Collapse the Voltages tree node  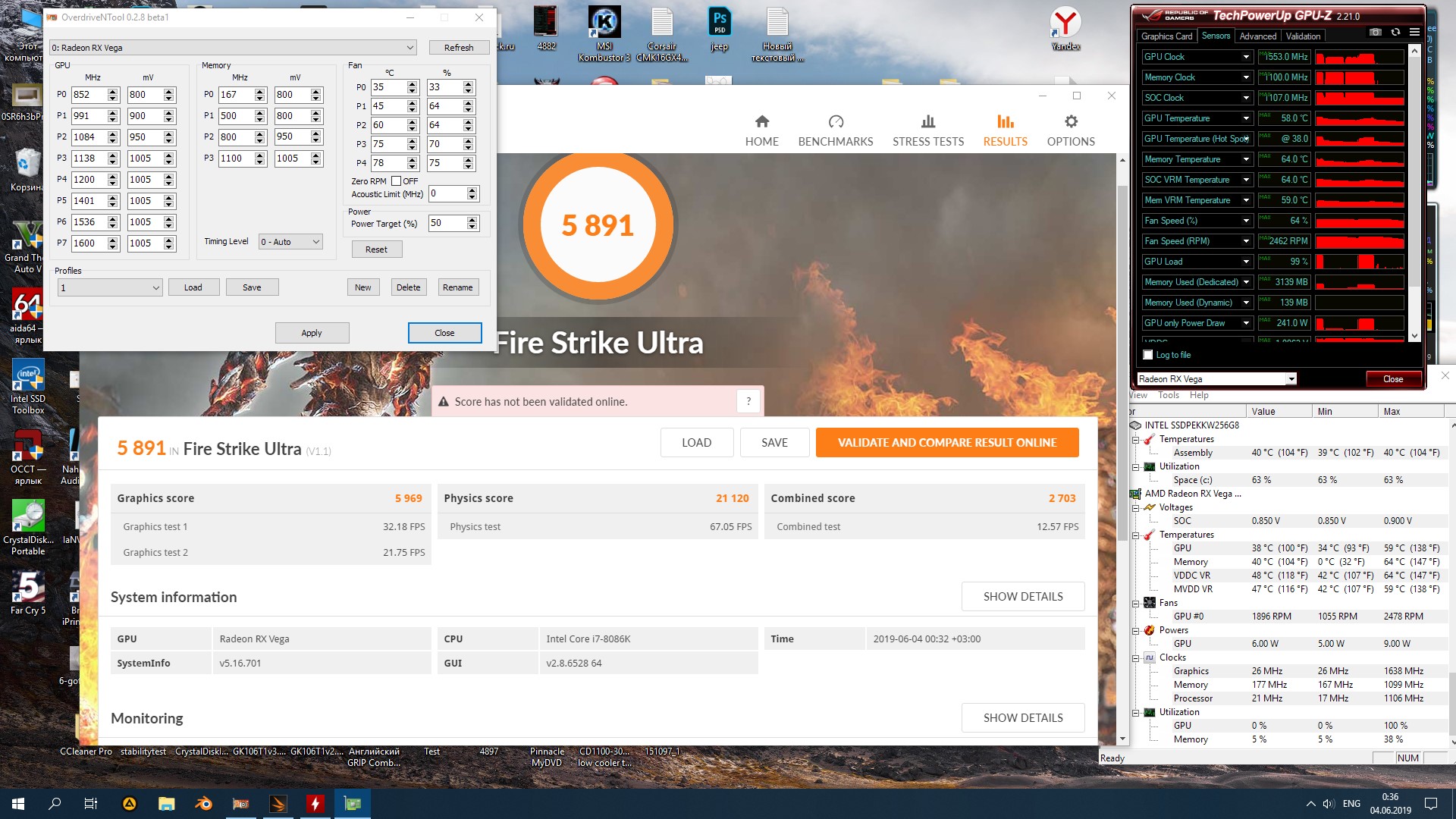click(x=1136, y=507)
